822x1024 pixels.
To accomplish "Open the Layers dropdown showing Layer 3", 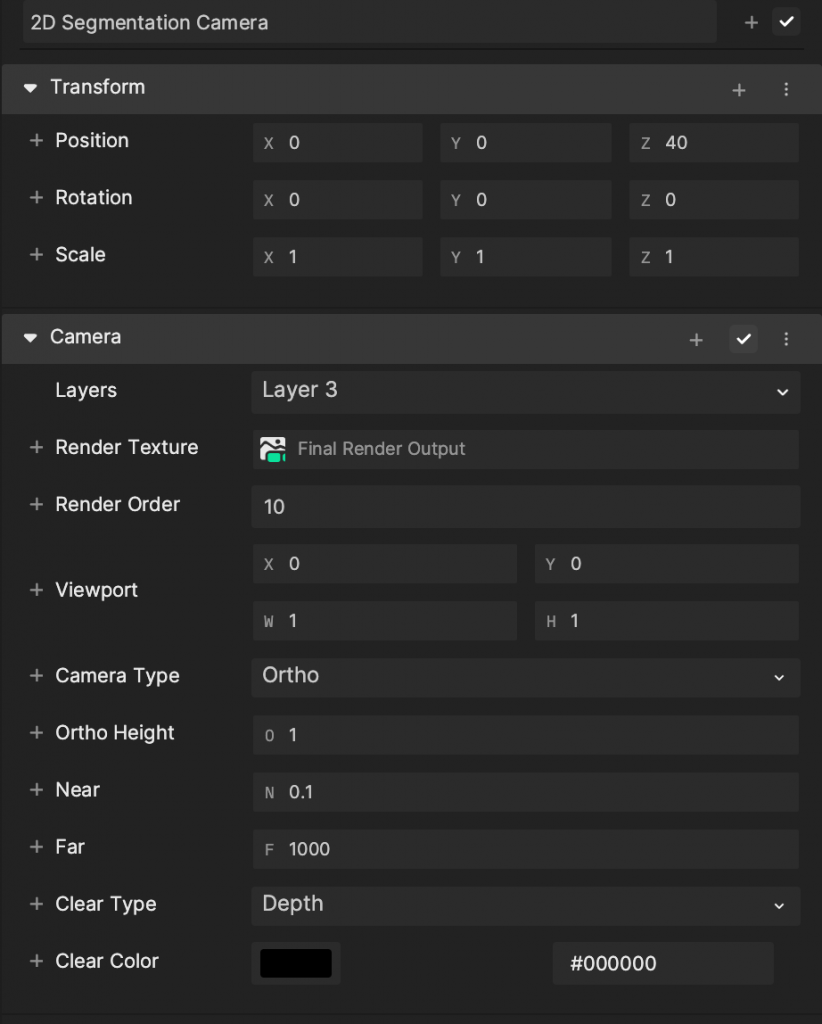I will [x=526, y=392].
